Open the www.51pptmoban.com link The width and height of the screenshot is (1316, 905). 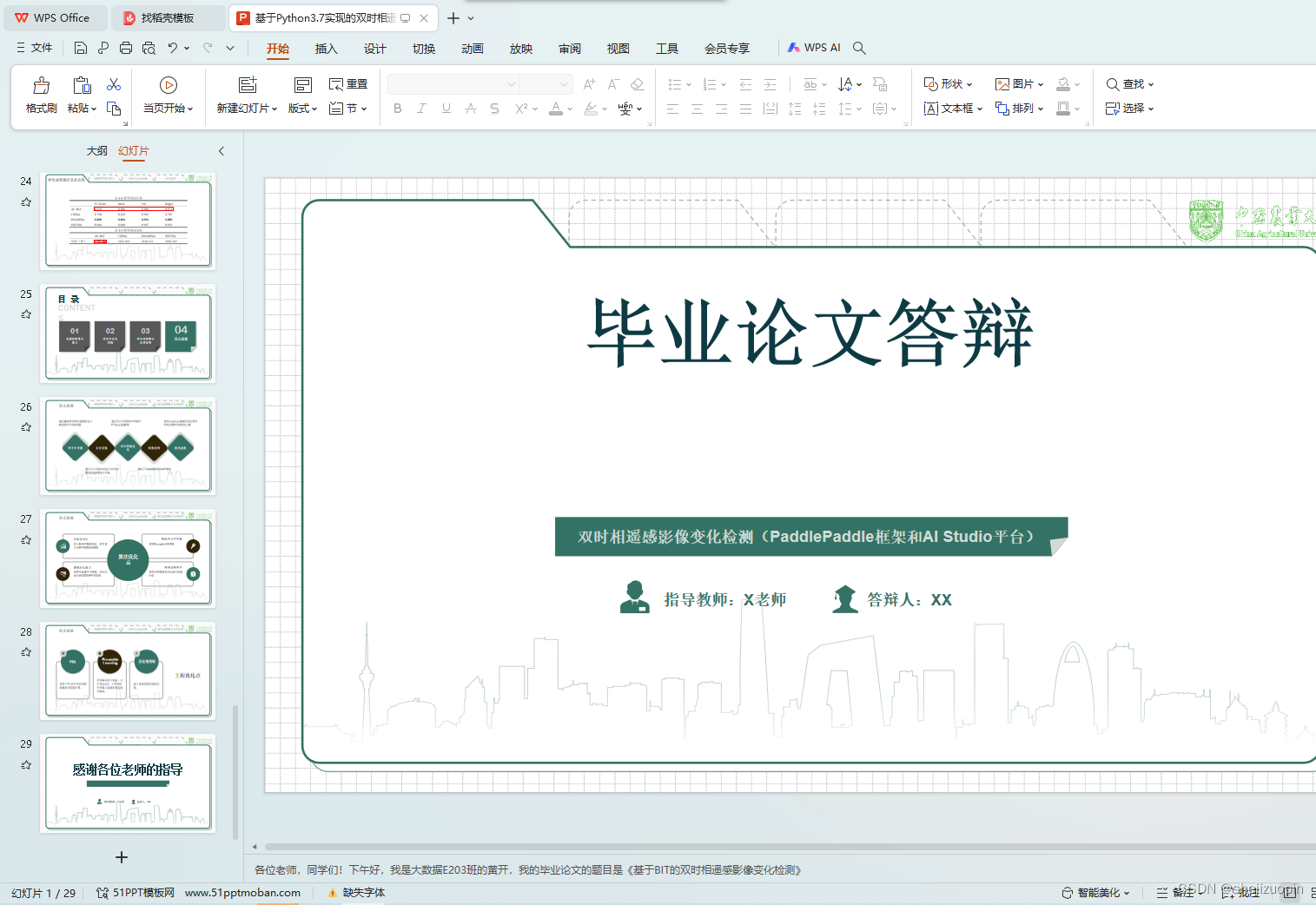pyautogui.click(x=242, y=892)
